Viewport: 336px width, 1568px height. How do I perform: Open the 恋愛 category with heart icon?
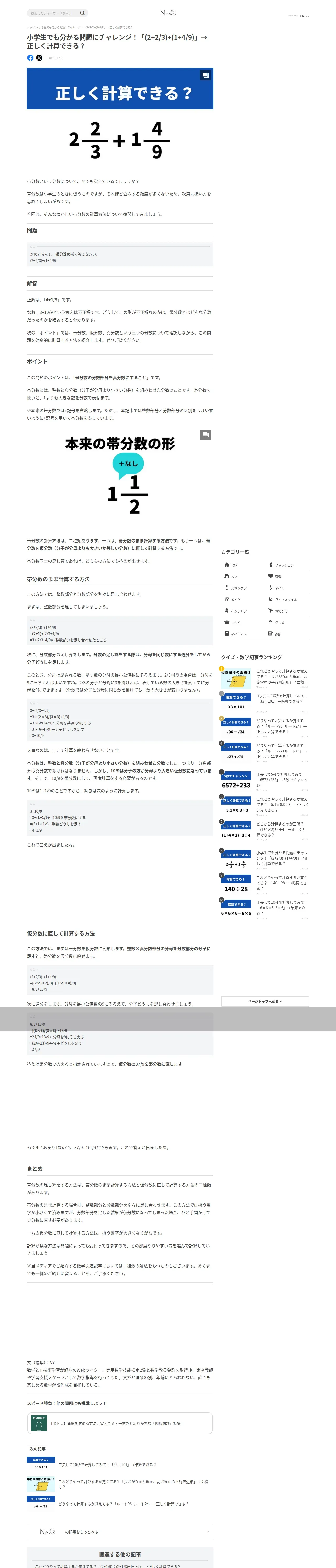[x=287, y=577]
